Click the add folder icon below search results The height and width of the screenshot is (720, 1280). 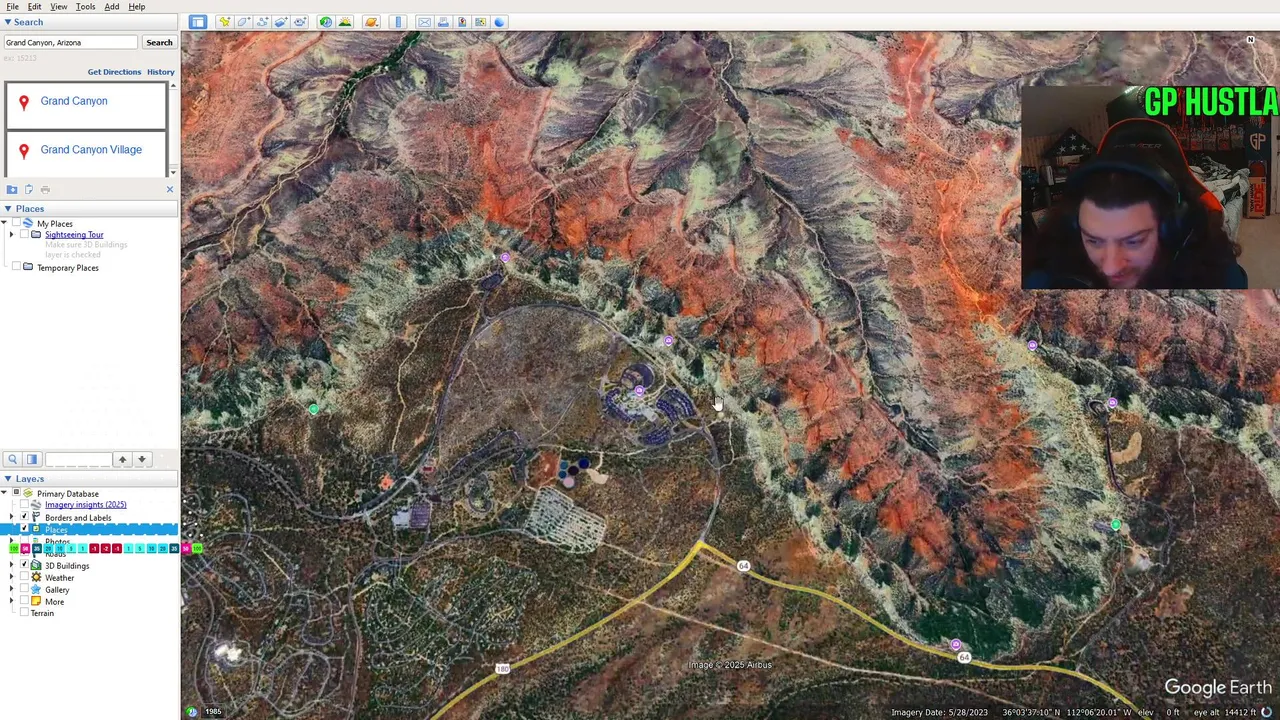click(x=12, y=189)
